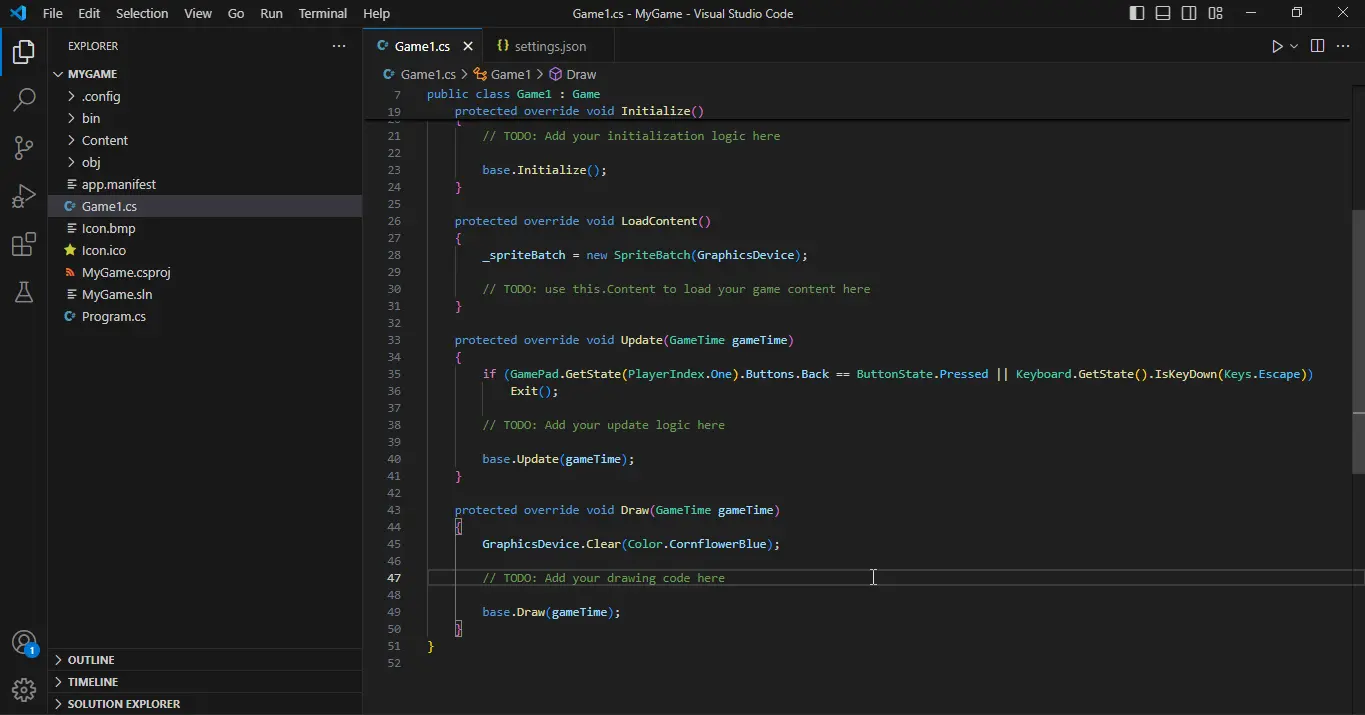Open the Run menu
The width and height of the screenshot is (1365, 715).
pyautogui.click(x=271, y=13)
